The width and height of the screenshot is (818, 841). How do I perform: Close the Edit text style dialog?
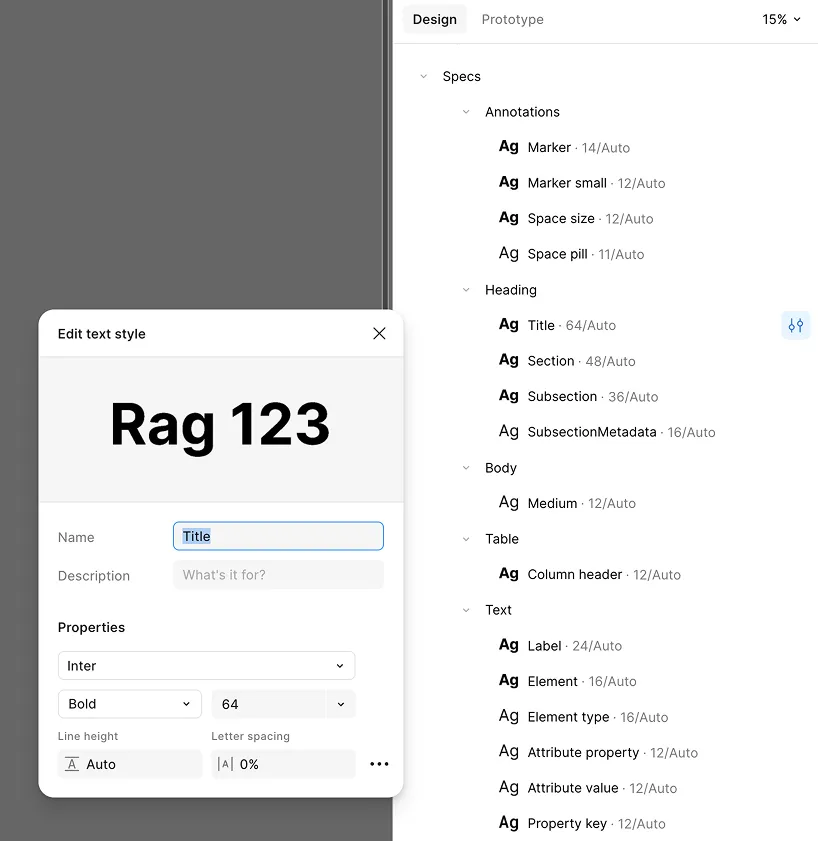pyautogui.click(x=379, y=334)
